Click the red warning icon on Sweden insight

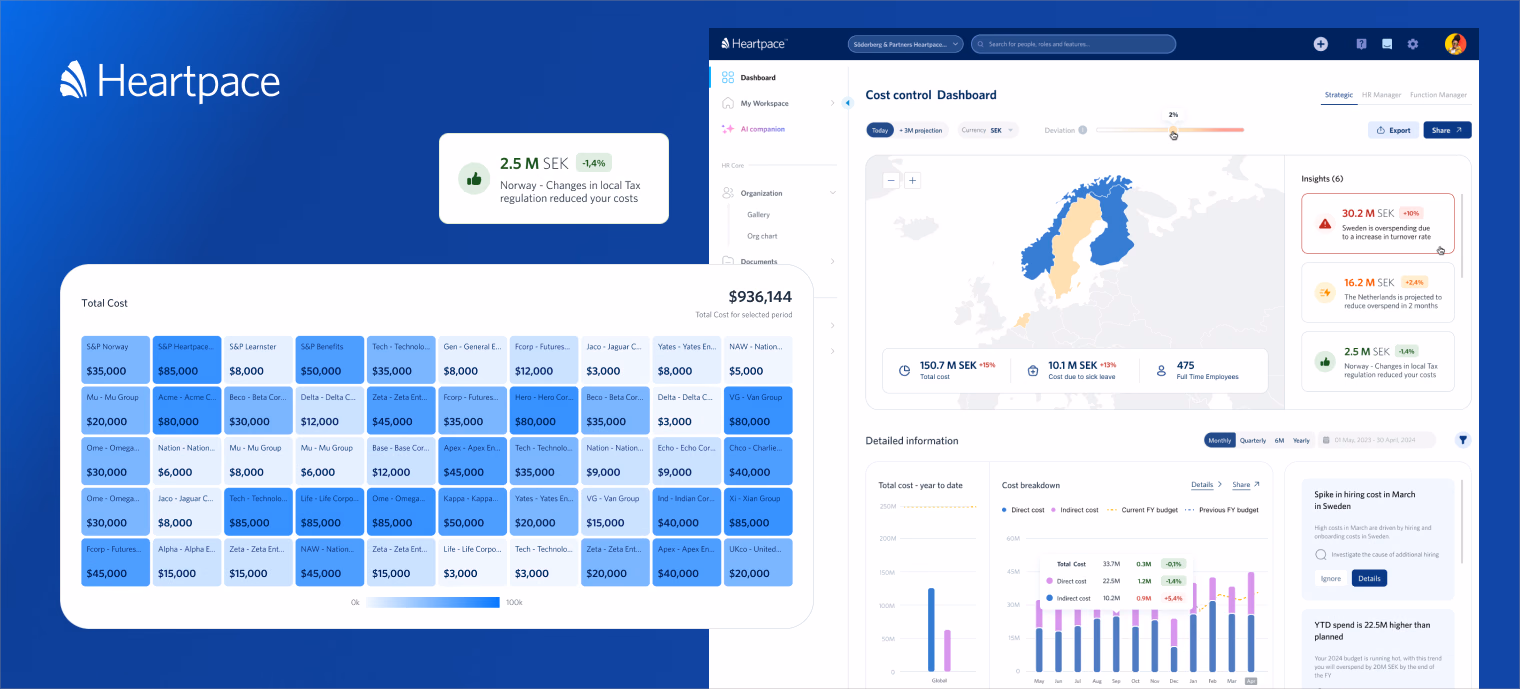click(1325, 224)
